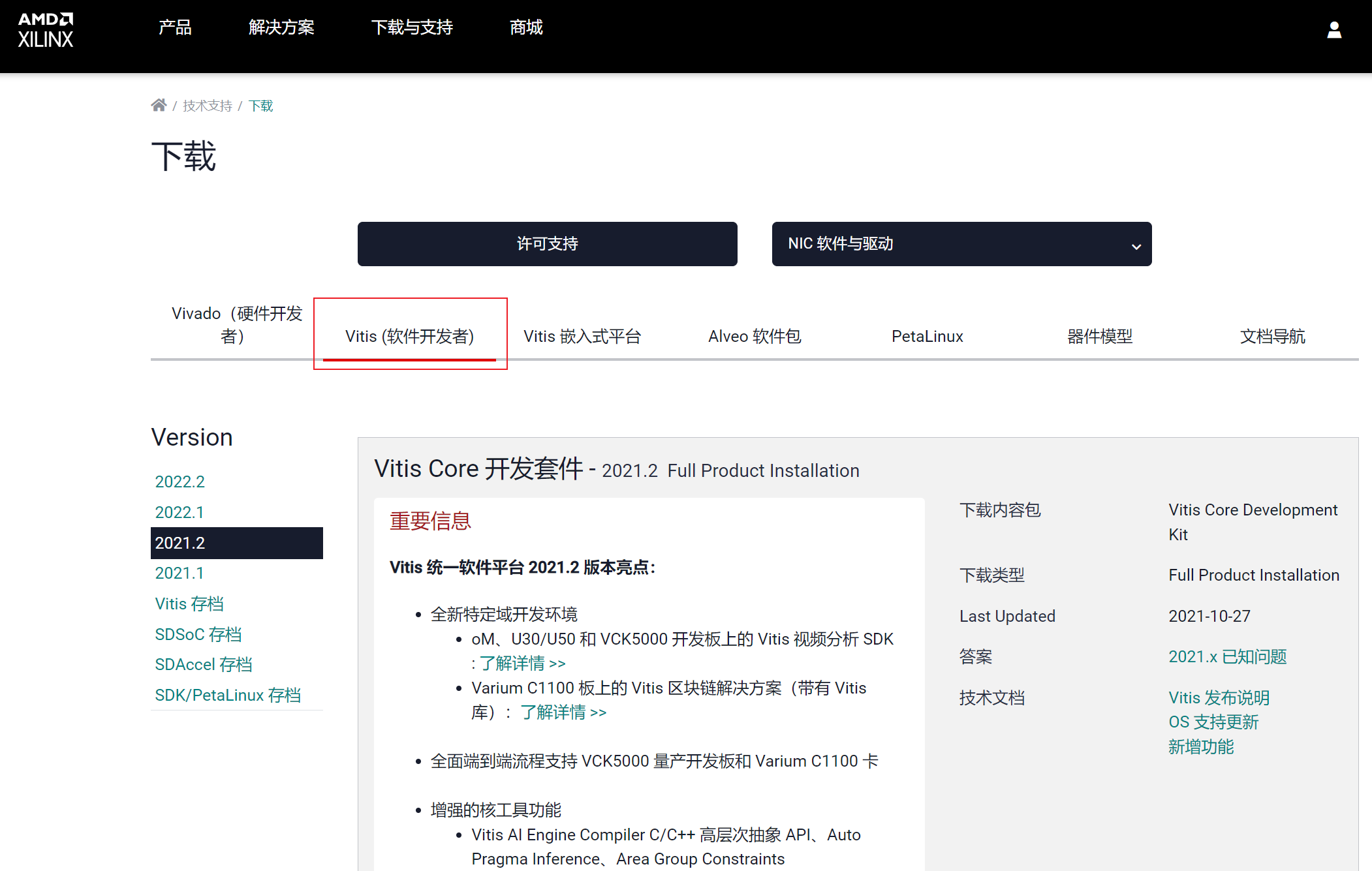Select version 2021.1
This screenshot has width=1372, height=871.
click(x=179, y=573)
